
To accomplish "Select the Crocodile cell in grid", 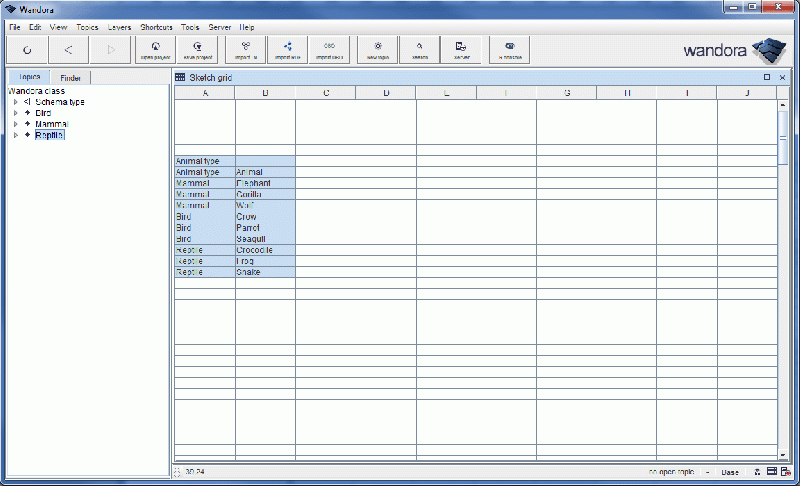I will (x=264, y=250).
